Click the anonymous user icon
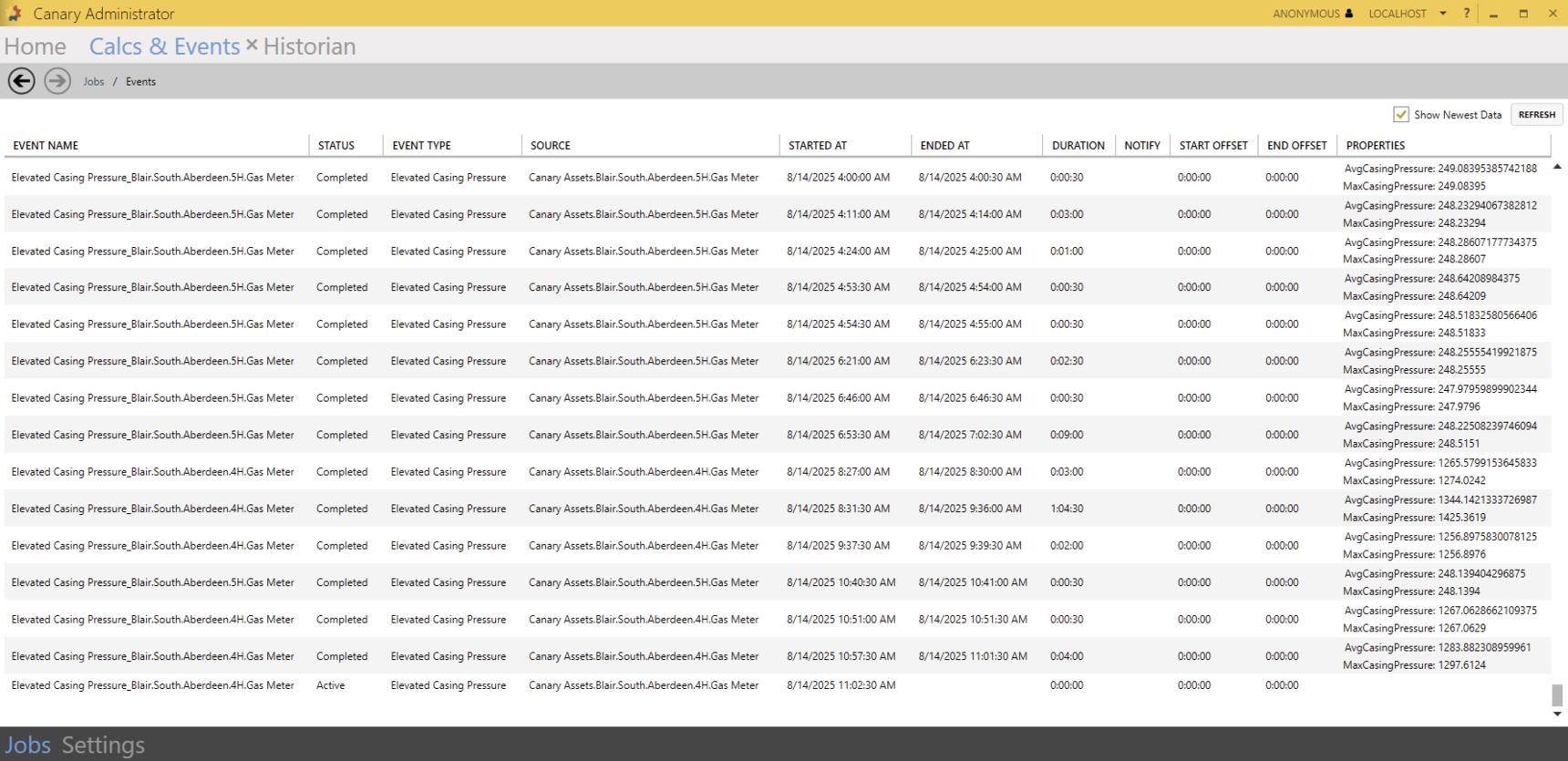Screen dimensions: 1568x761 pyautogui.click(x=1349, y=14)
